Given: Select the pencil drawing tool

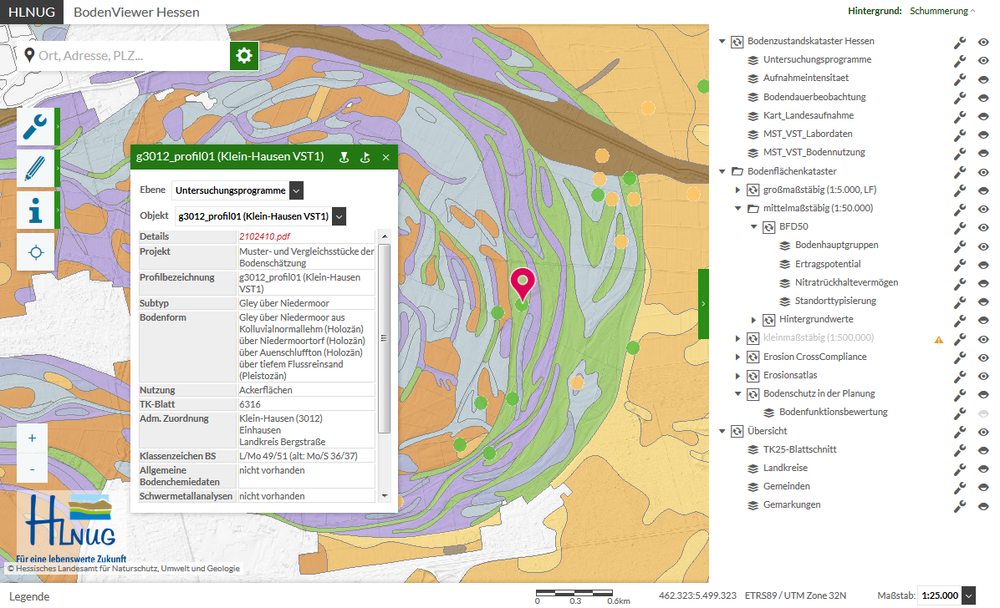Looking at the screenshot, I should point(37,168).
